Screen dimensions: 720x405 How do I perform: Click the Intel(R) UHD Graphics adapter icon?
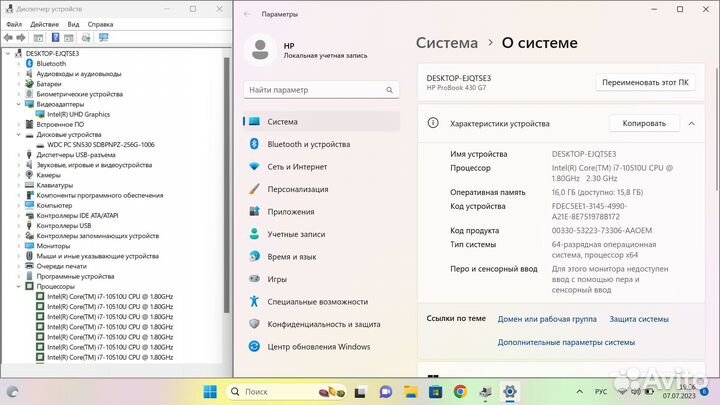point(40,114)
